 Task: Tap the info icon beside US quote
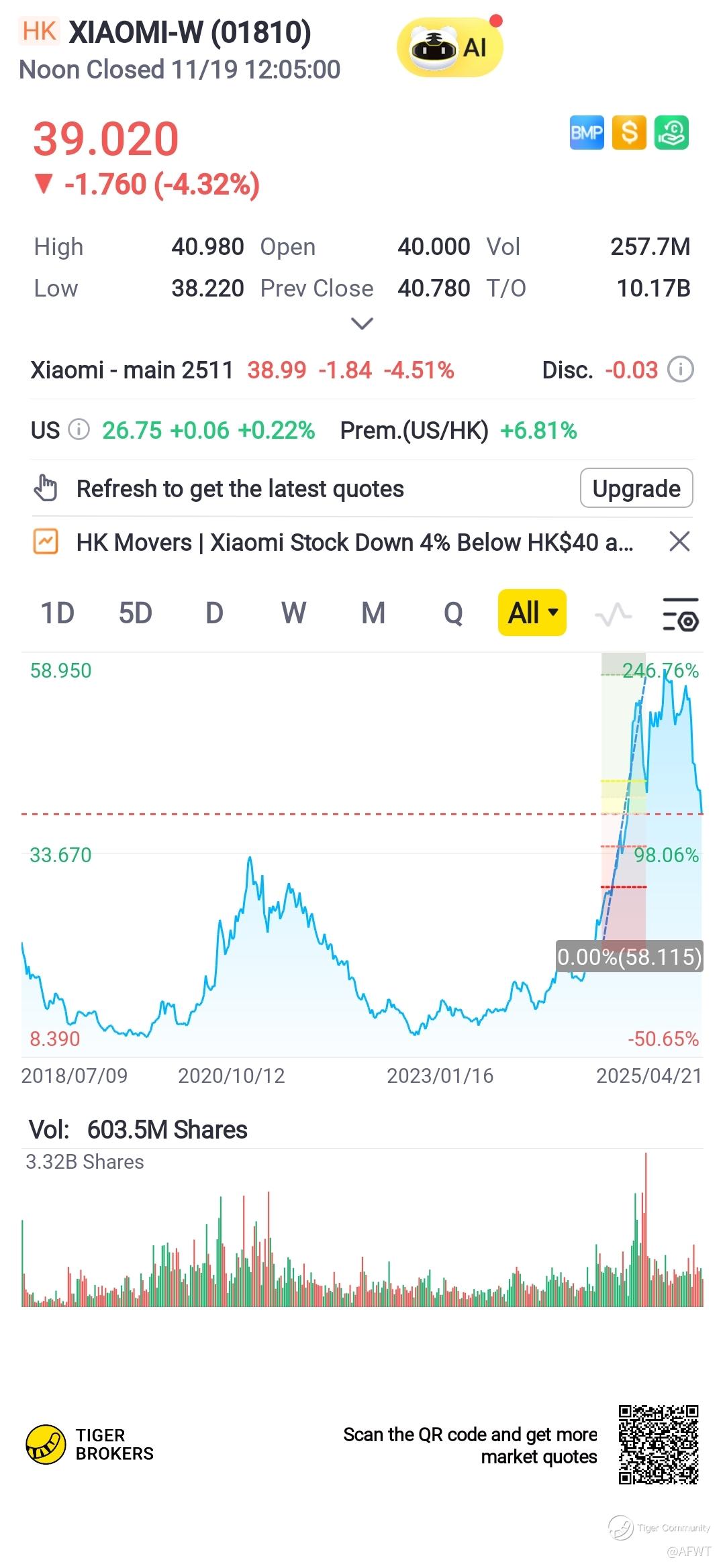click(79, 429)
